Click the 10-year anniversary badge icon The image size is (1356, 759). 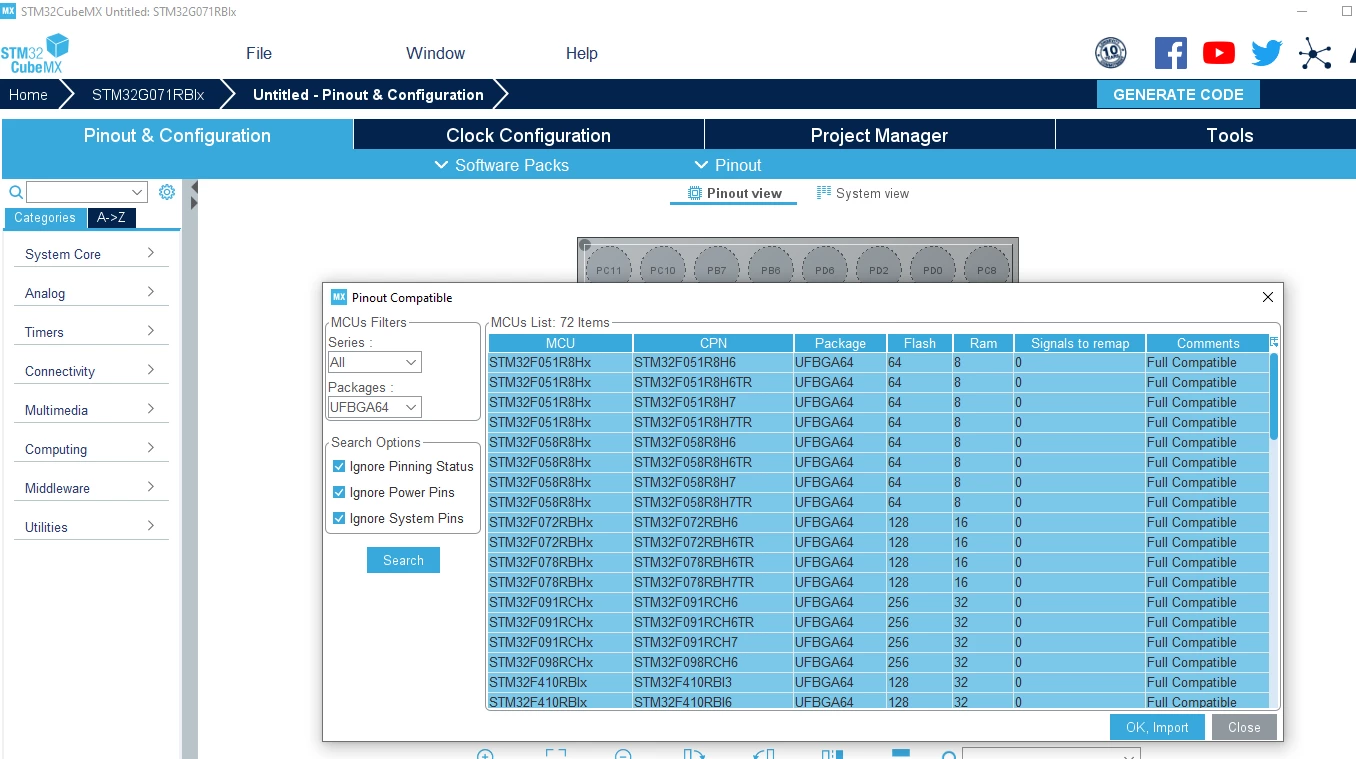click(1111, 53)
